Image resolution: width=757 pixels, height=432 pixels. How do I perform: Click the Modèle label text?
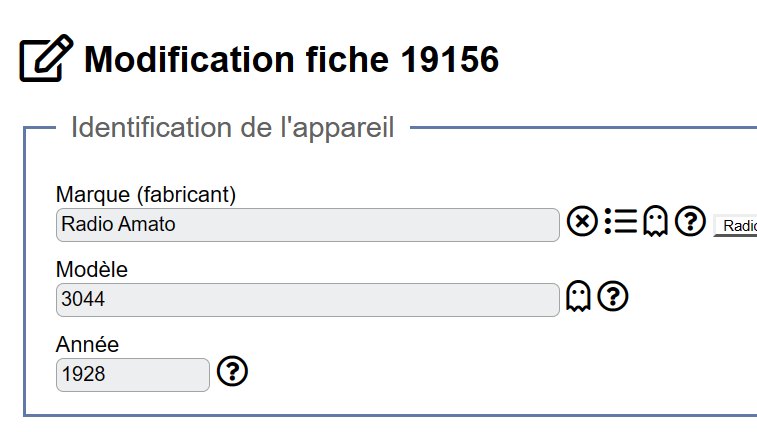[x=92, y=269]
